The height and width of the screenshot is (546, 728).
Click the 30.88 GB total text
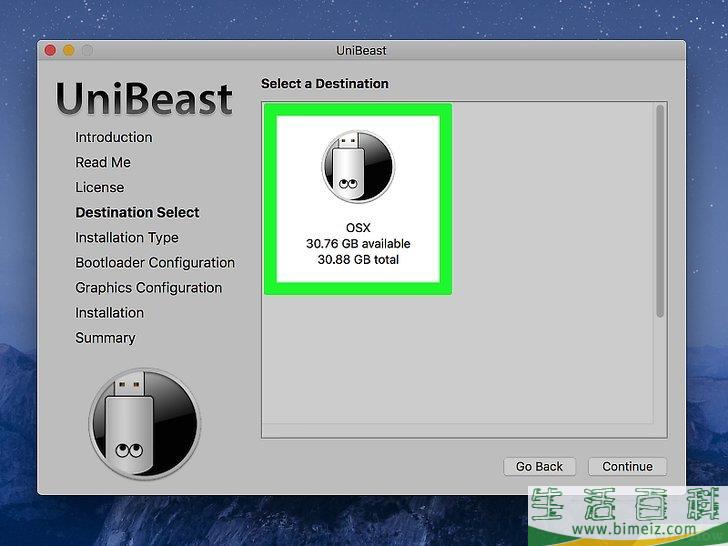(358, 260)
